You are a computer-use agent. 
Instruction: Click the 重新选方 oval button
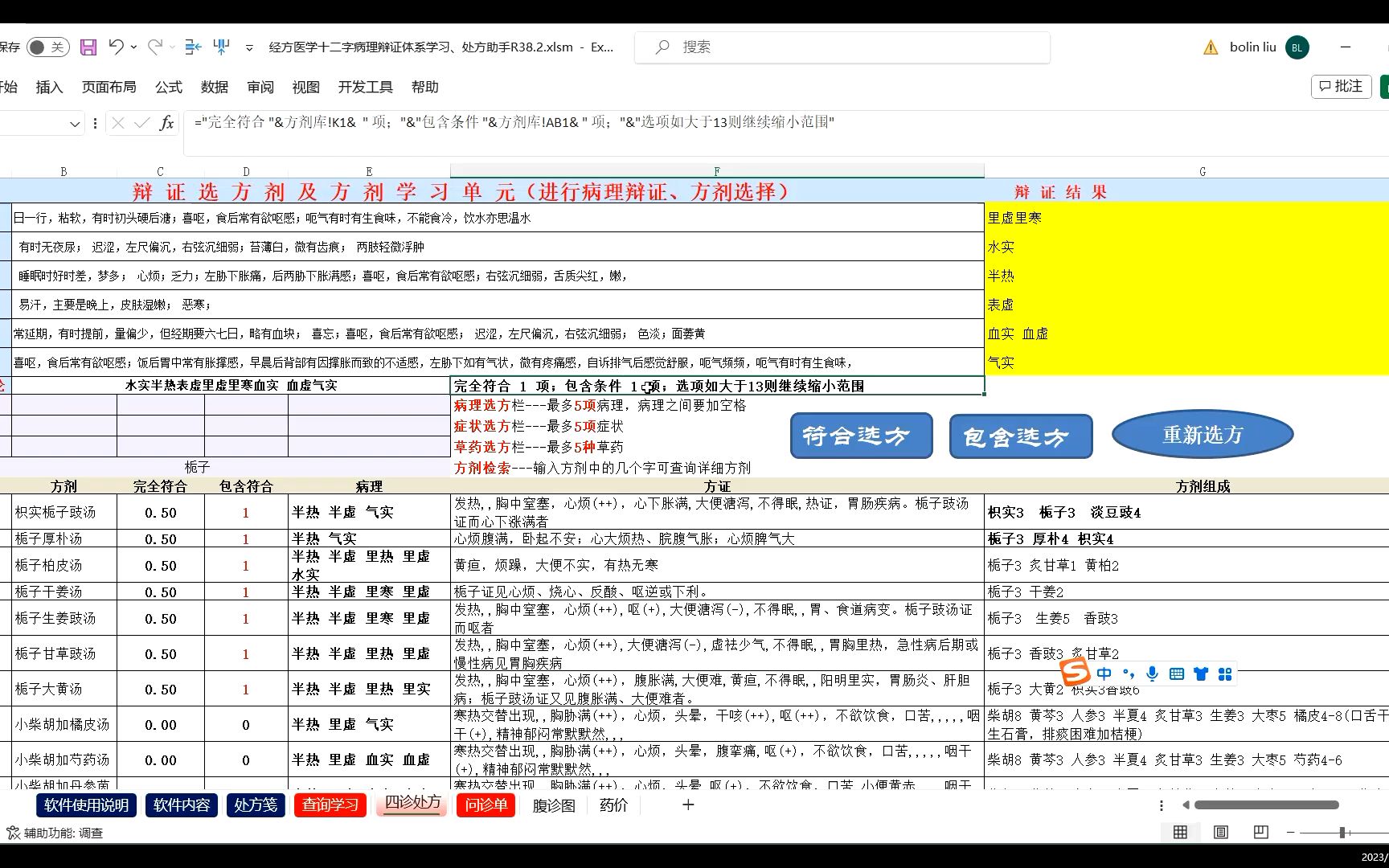pos(1203,435)
